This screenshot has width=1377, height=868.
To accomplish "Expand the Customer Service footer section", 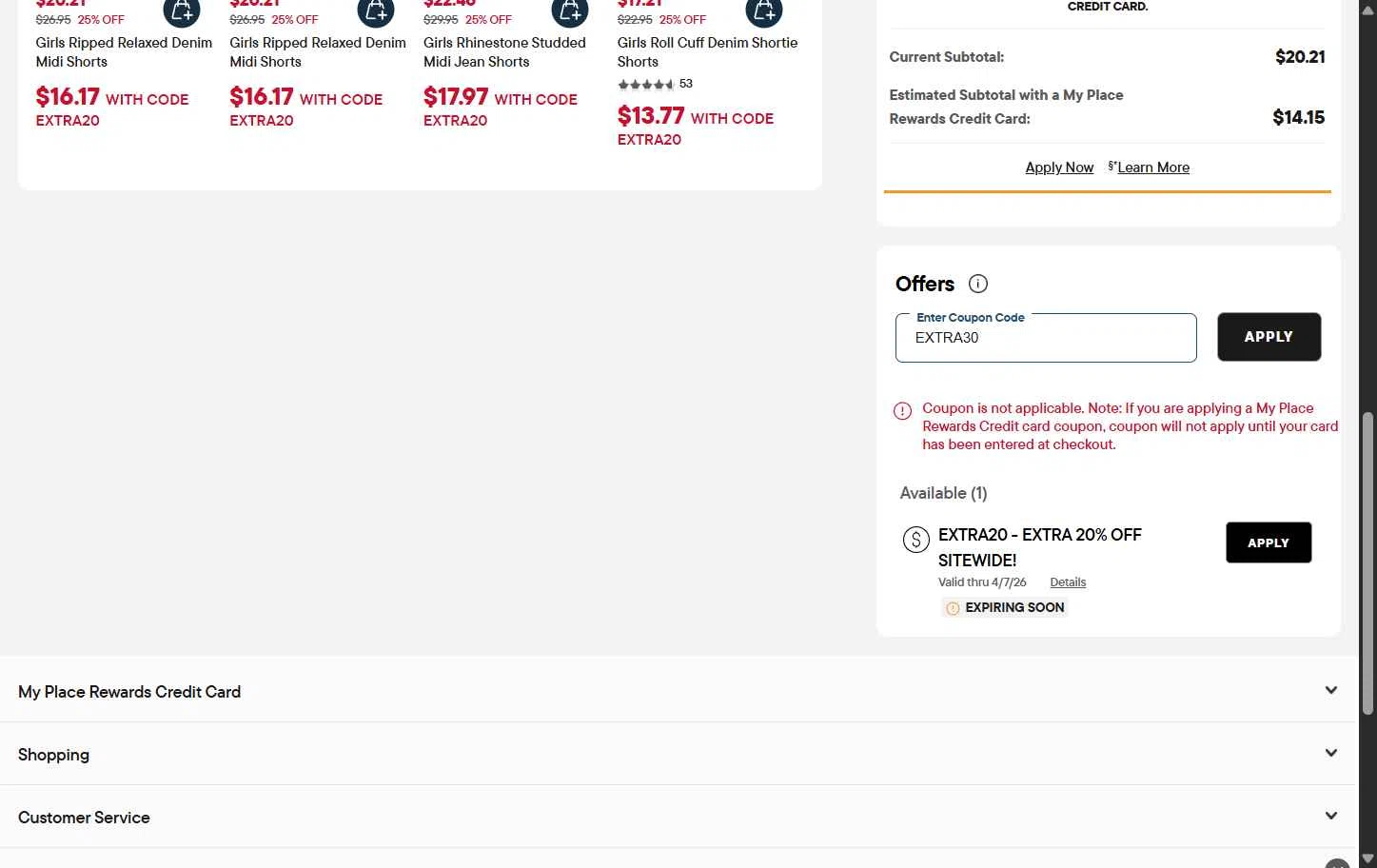I will (679, 817).
